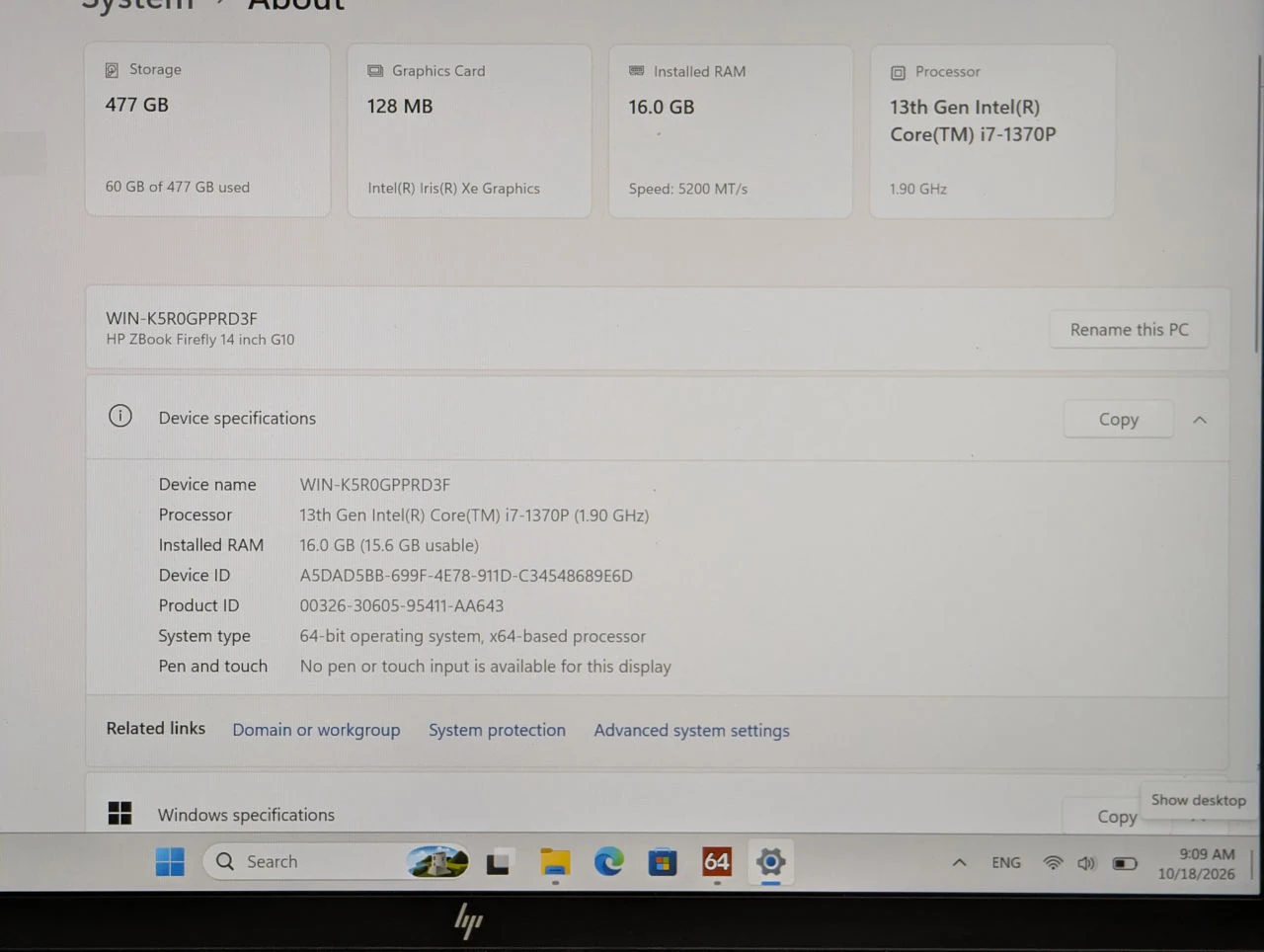Click Installed RAM value 16.0 GB (15.6 GB usable)
This screenshot has width=1264, height=952.
click(x=389, y=545)
